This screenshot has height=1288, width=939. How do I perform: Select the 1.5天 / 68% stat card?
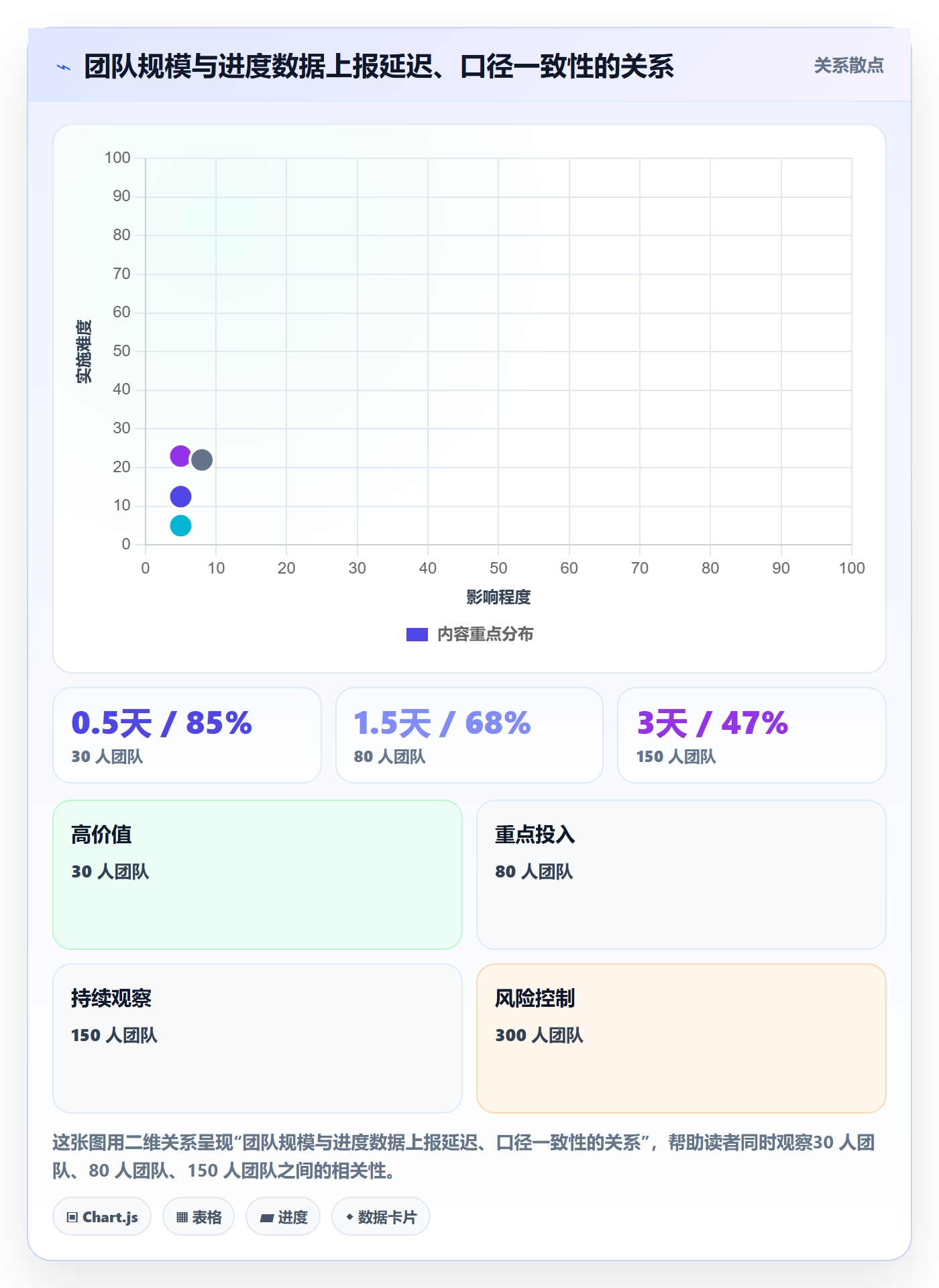click(469, 735)
